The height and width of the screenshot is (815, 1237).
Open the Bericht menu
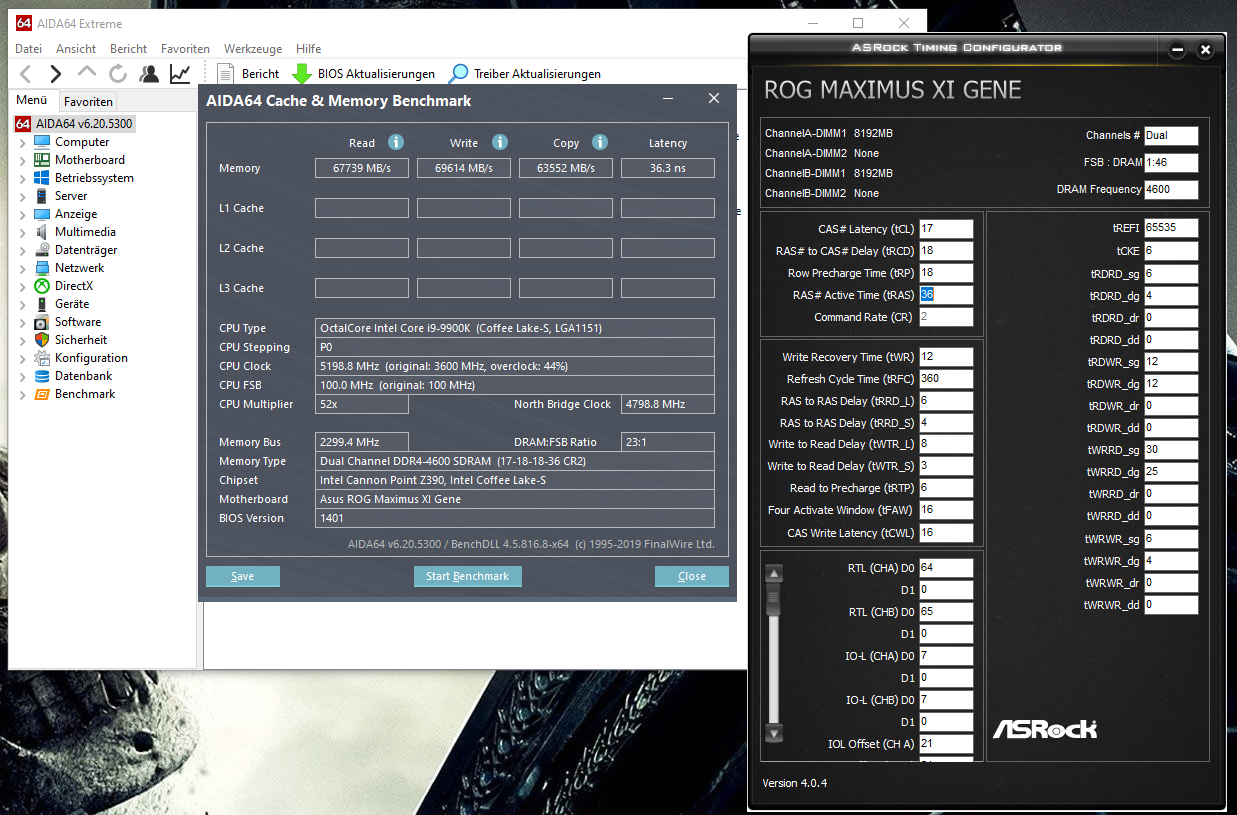(129, 48)
